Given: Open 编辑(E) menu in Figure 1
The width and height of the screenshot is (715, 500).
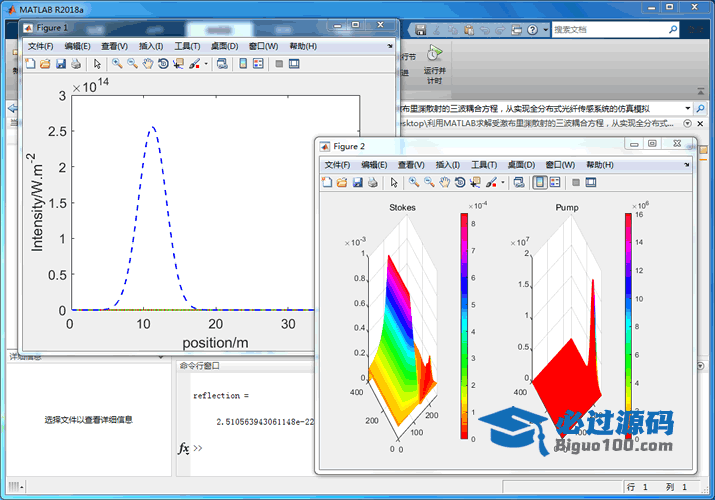Looking at the screenshot, I should [77, 46].
